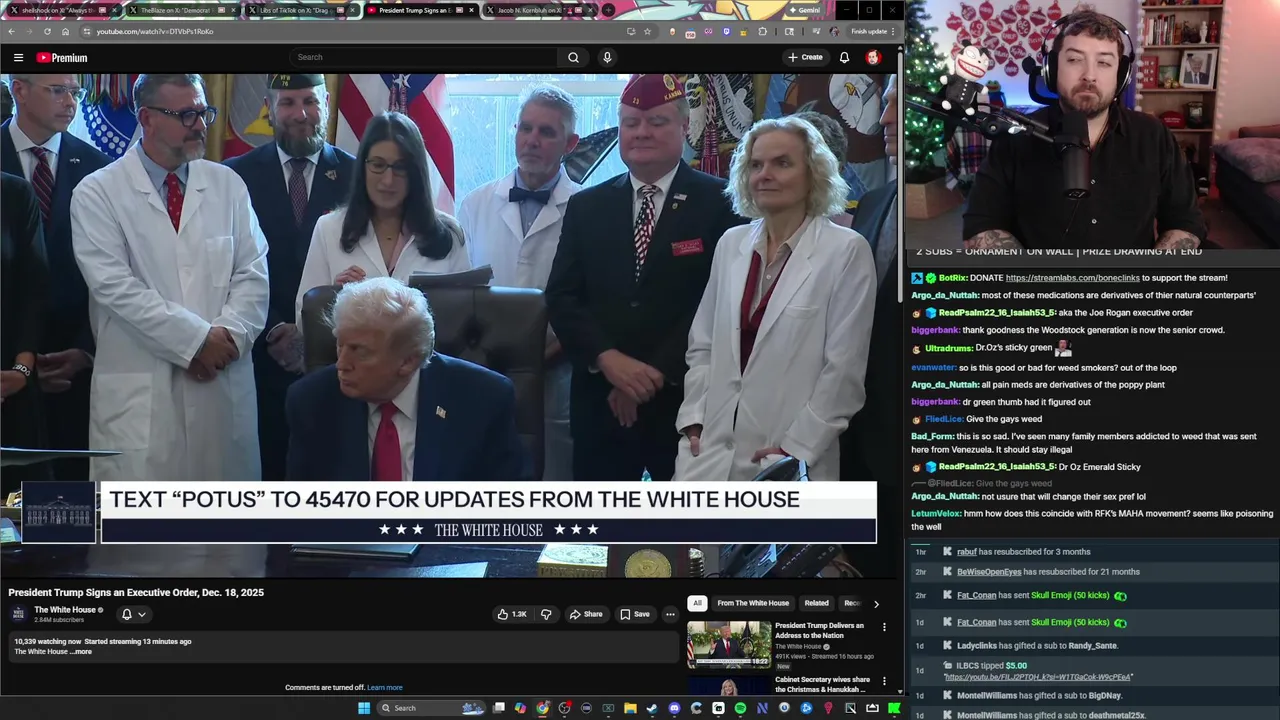The height and width of the screenshot is (720, 1280).
Task: Focus the YouTube Search input field
Action: (x=425, y=57)
